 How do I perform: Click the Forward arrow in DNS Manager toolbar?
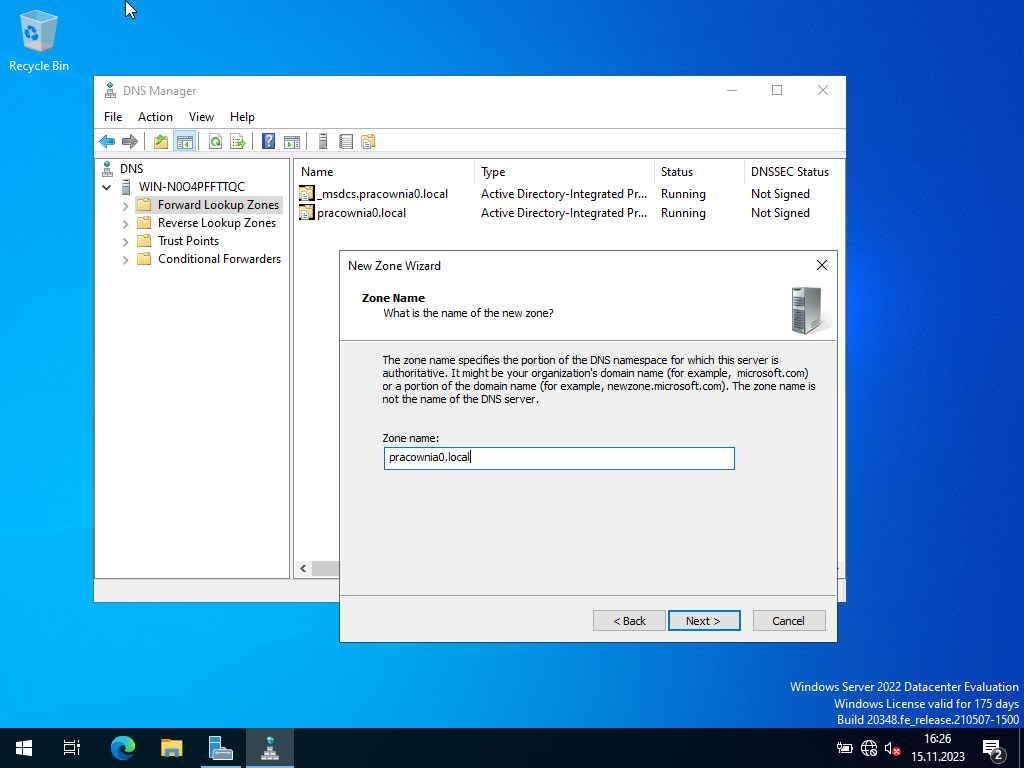click(130, 141)
